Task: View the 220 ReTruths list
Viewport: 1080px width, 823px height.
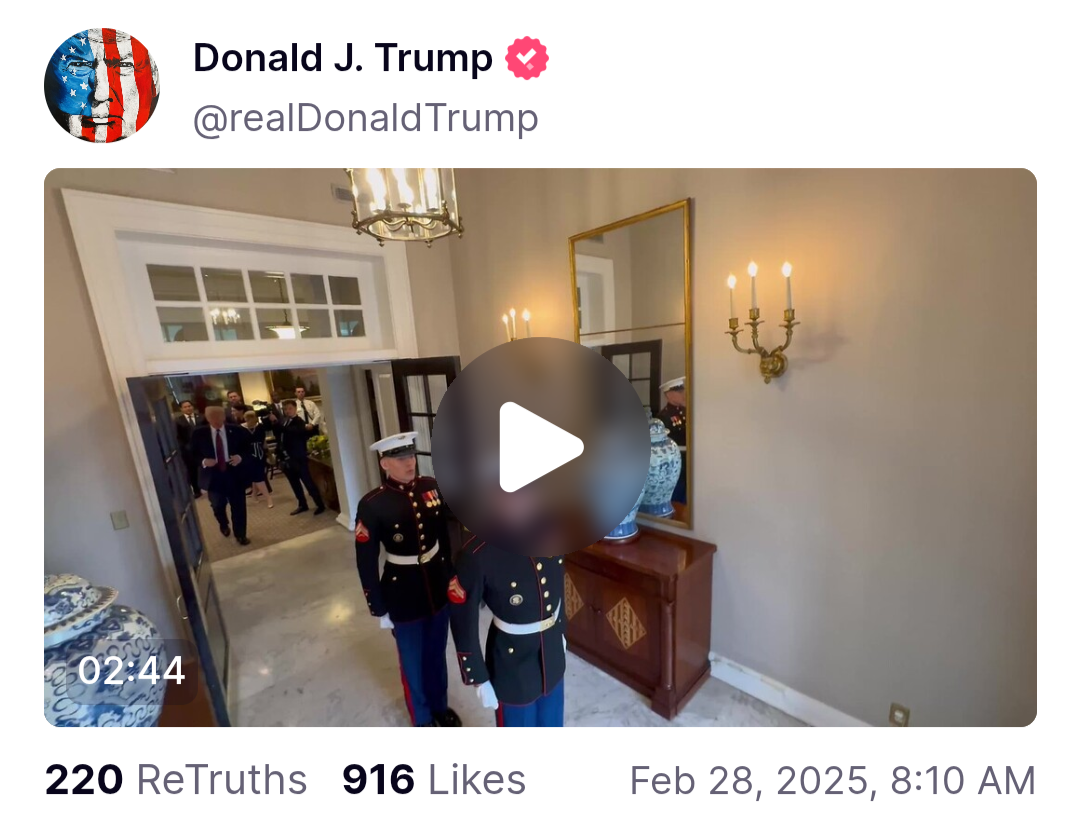Action: [x=176, y=780]
